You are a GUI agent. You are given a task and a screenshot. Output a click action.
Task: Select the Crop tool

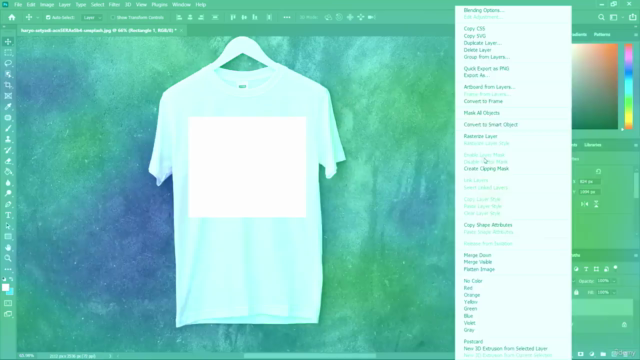[8, 85]
